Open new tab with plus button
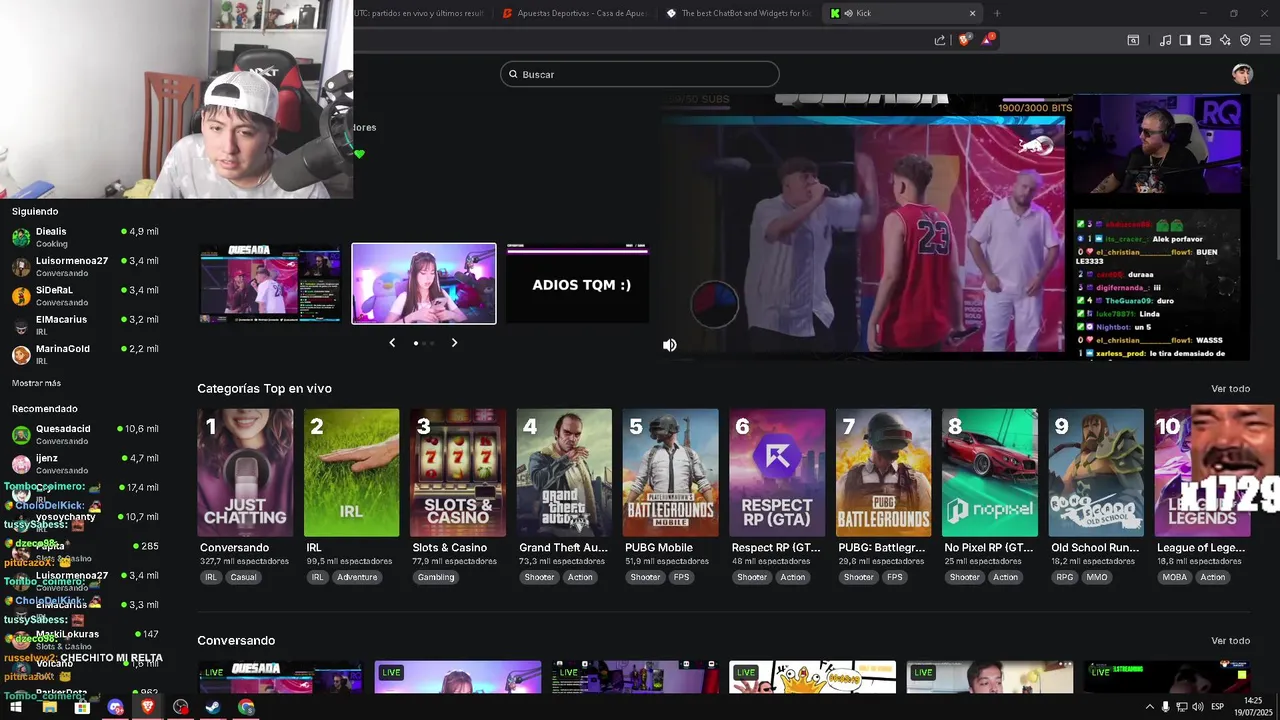 [x=997, y=13]
